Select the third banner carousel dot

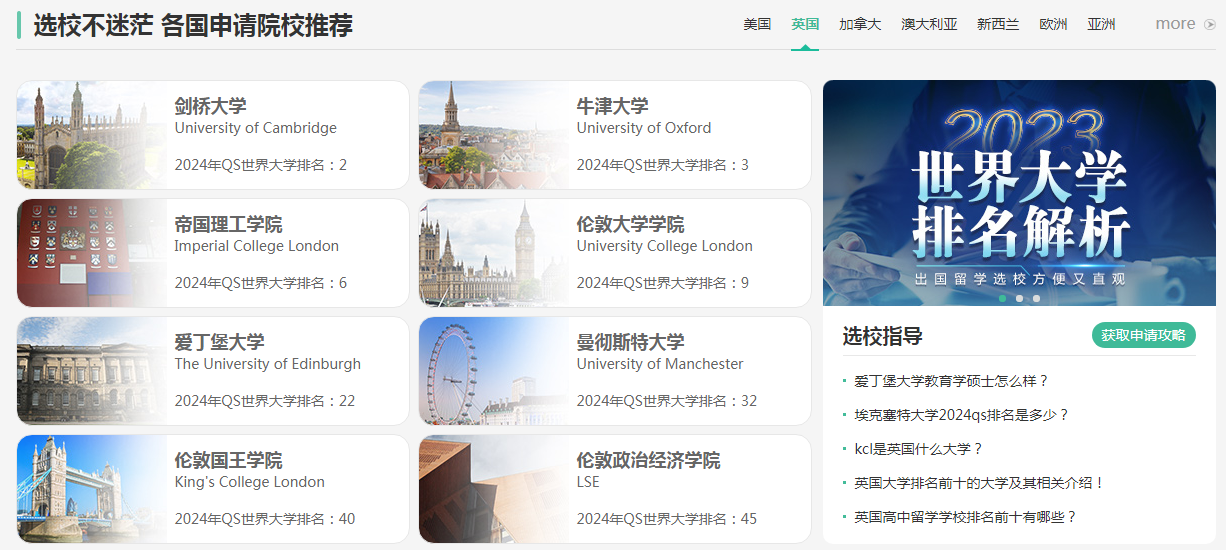pos(1036,298)
